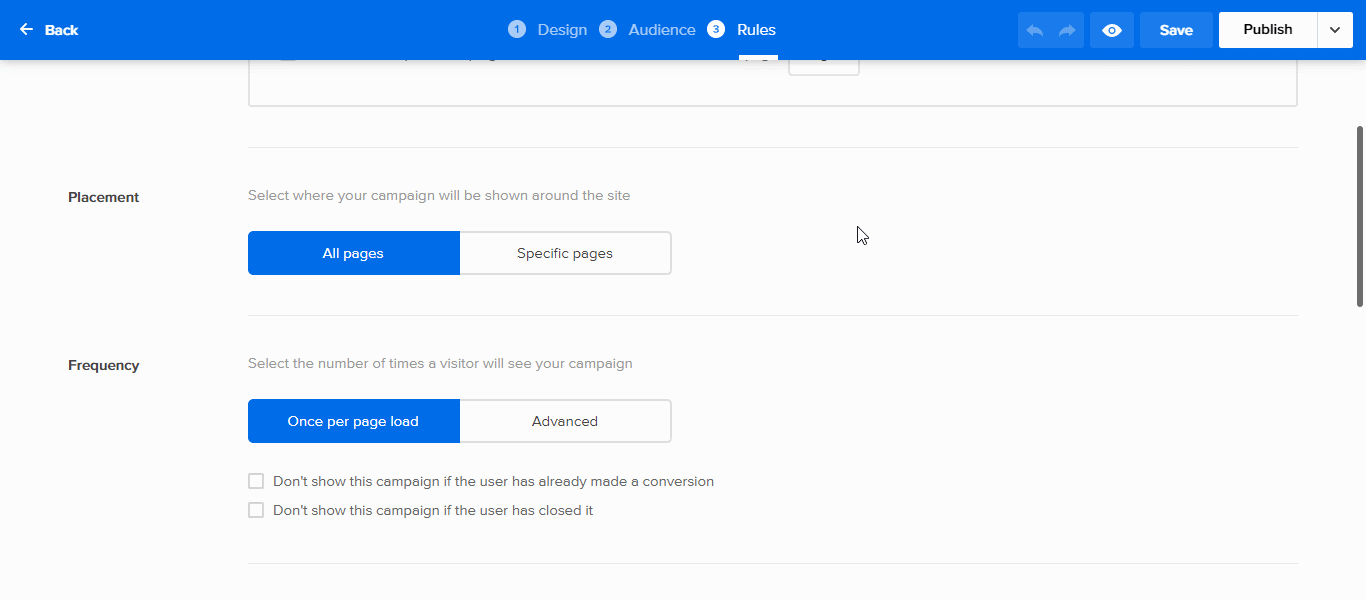Viewport: 1366px width, 600px height.
Task: Enable hiding campaign after a conversion
Action: tap(256, 481)
